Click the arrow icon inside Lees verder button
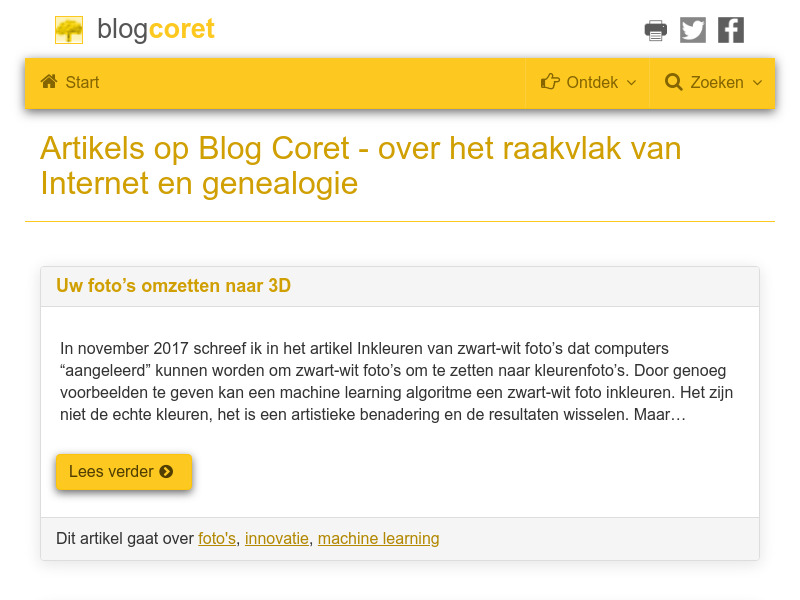 tap(168, 472)
